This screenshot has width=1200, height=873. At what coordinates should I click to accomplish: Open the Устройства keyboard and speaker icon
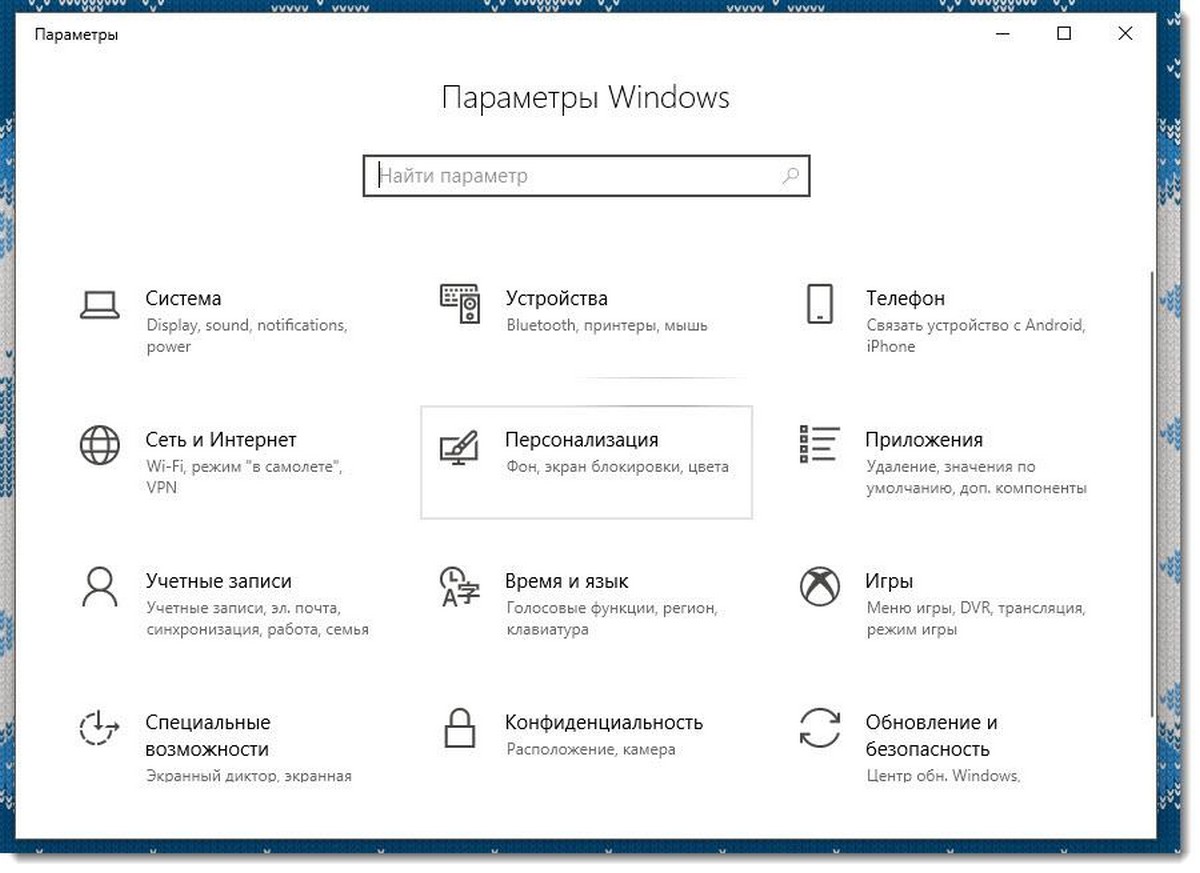460,303
